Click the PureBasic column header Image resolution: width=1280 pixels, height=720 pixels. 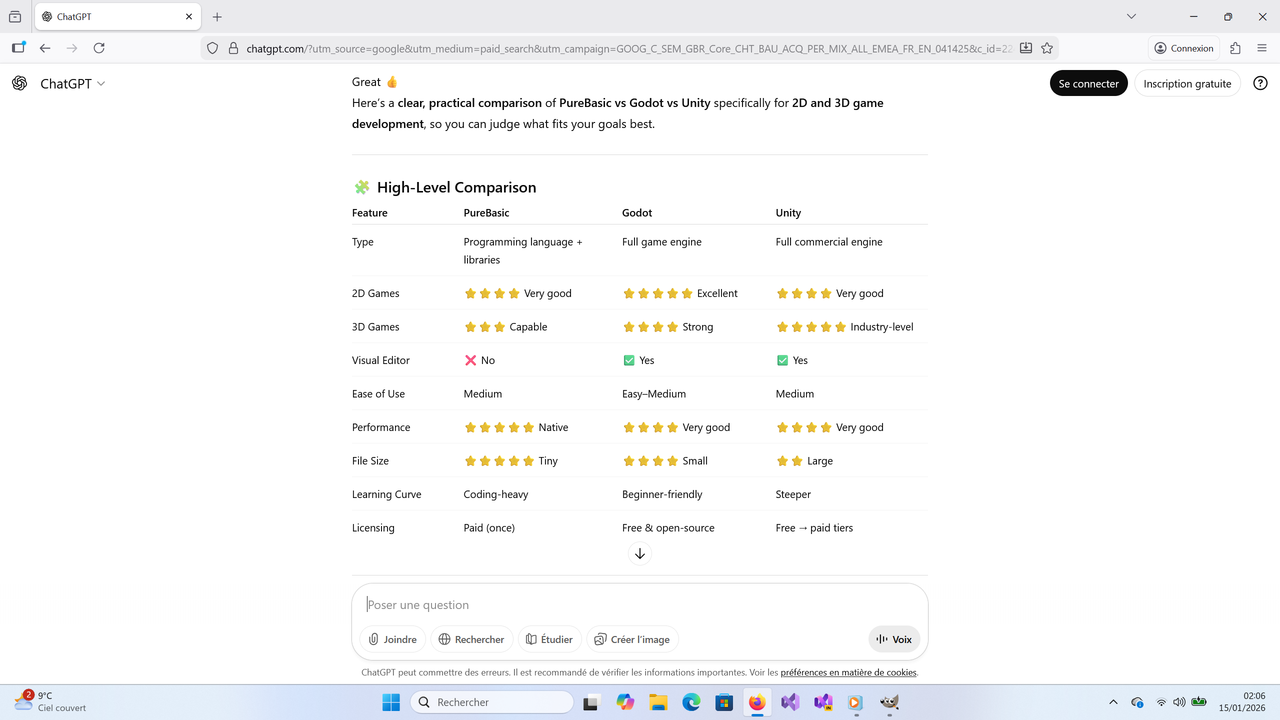486,213
